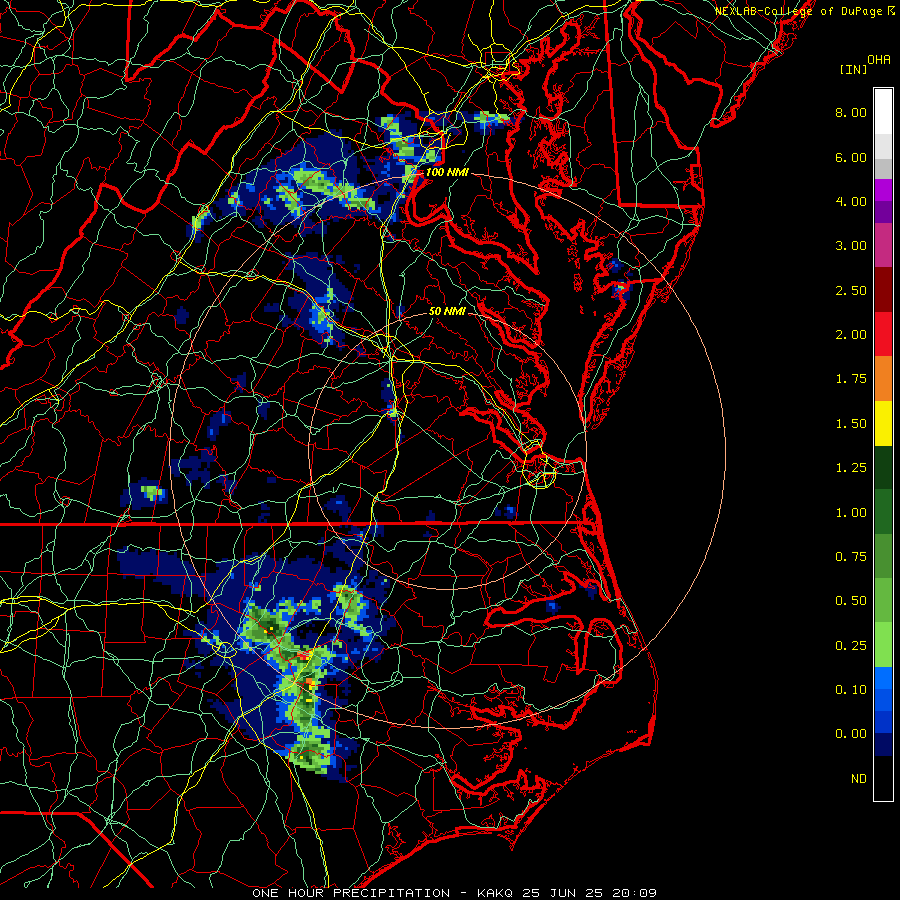Click the 0.50 inch legend label
The width and height of the screenshot is (900, 900).
coord(851,601)
